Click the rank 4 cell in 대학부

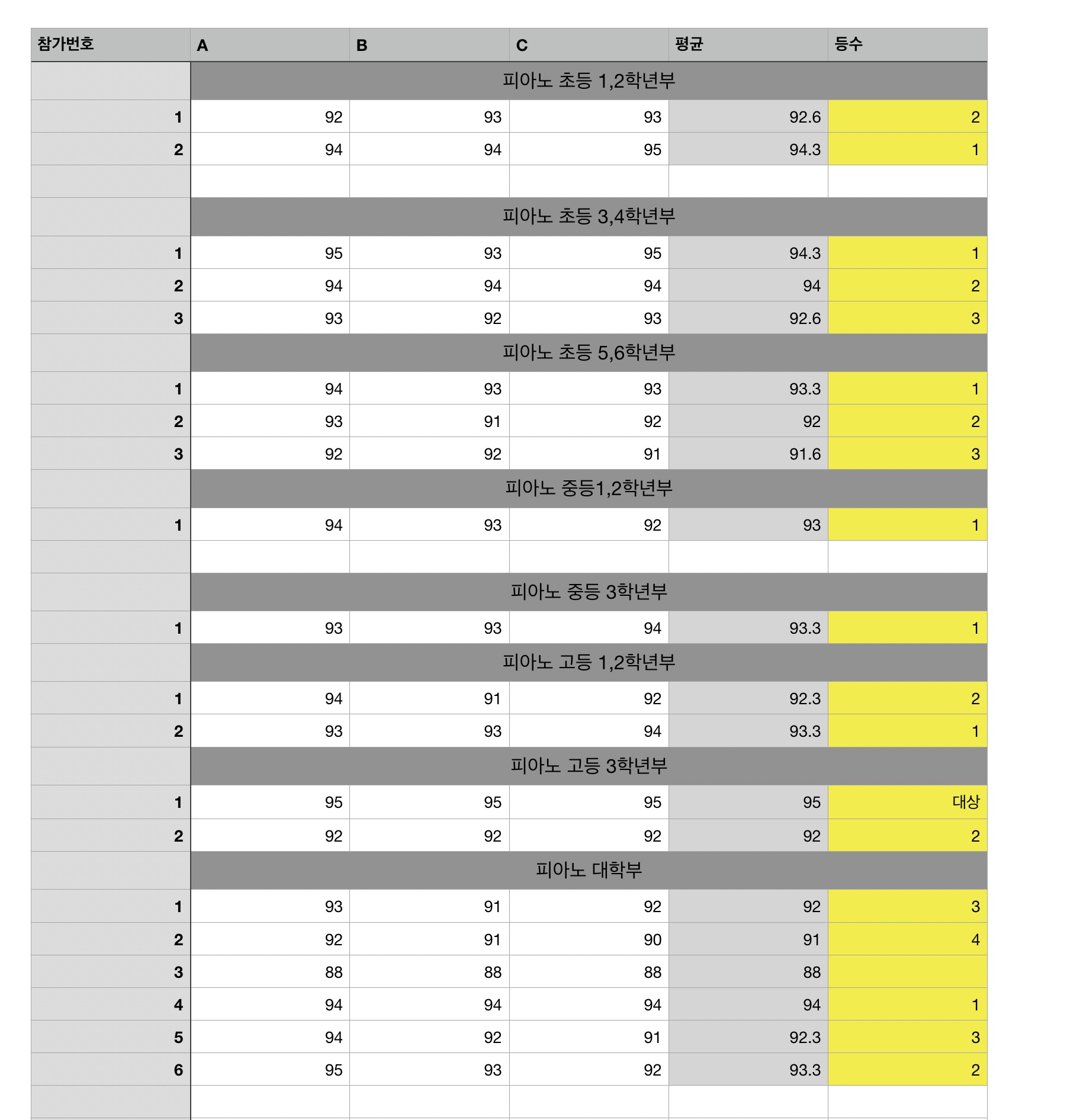pyautogui.click(x=908, y=939)
